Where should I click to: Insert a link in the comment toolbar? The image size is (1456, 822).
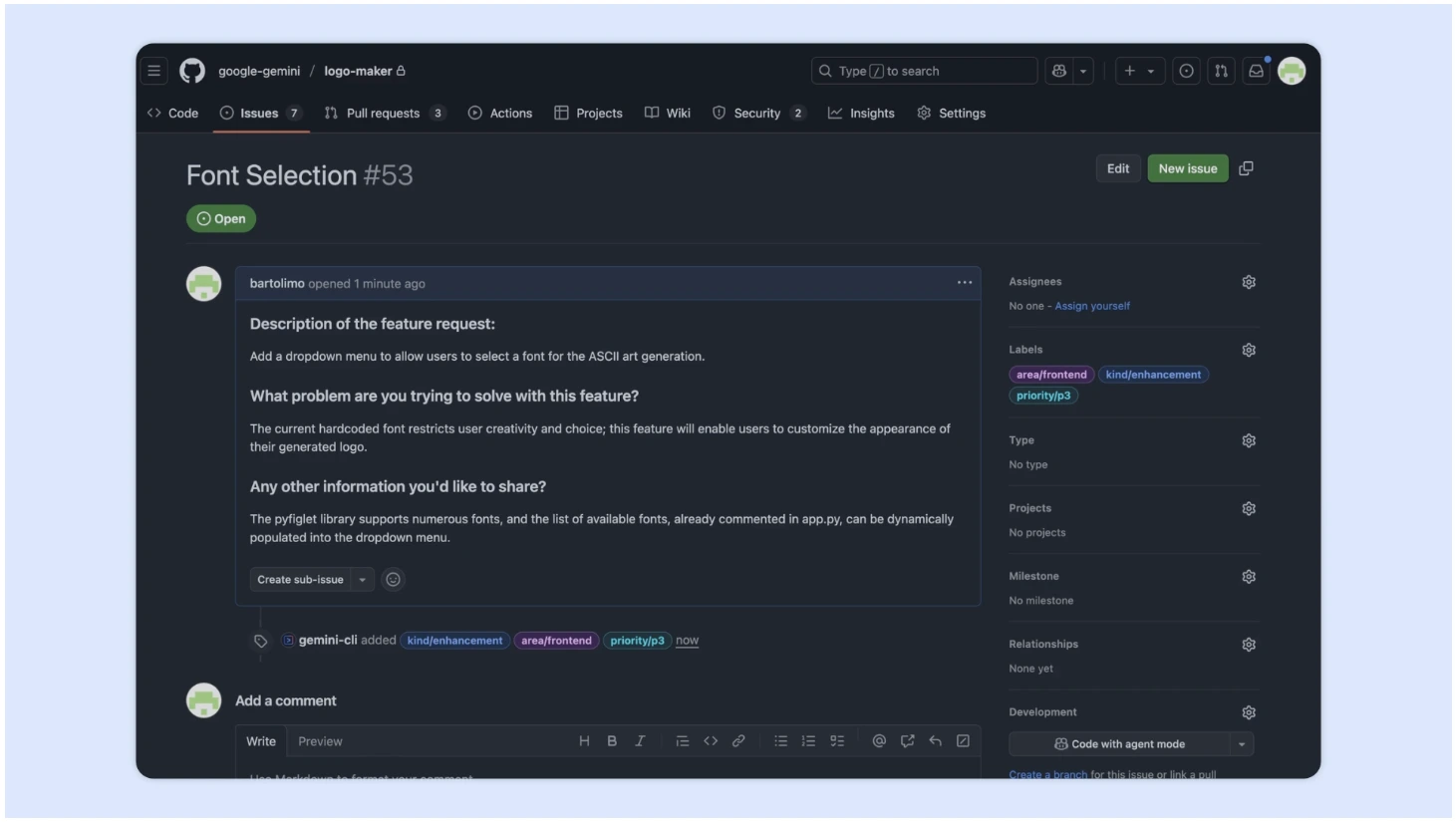[x=738, y=741]
